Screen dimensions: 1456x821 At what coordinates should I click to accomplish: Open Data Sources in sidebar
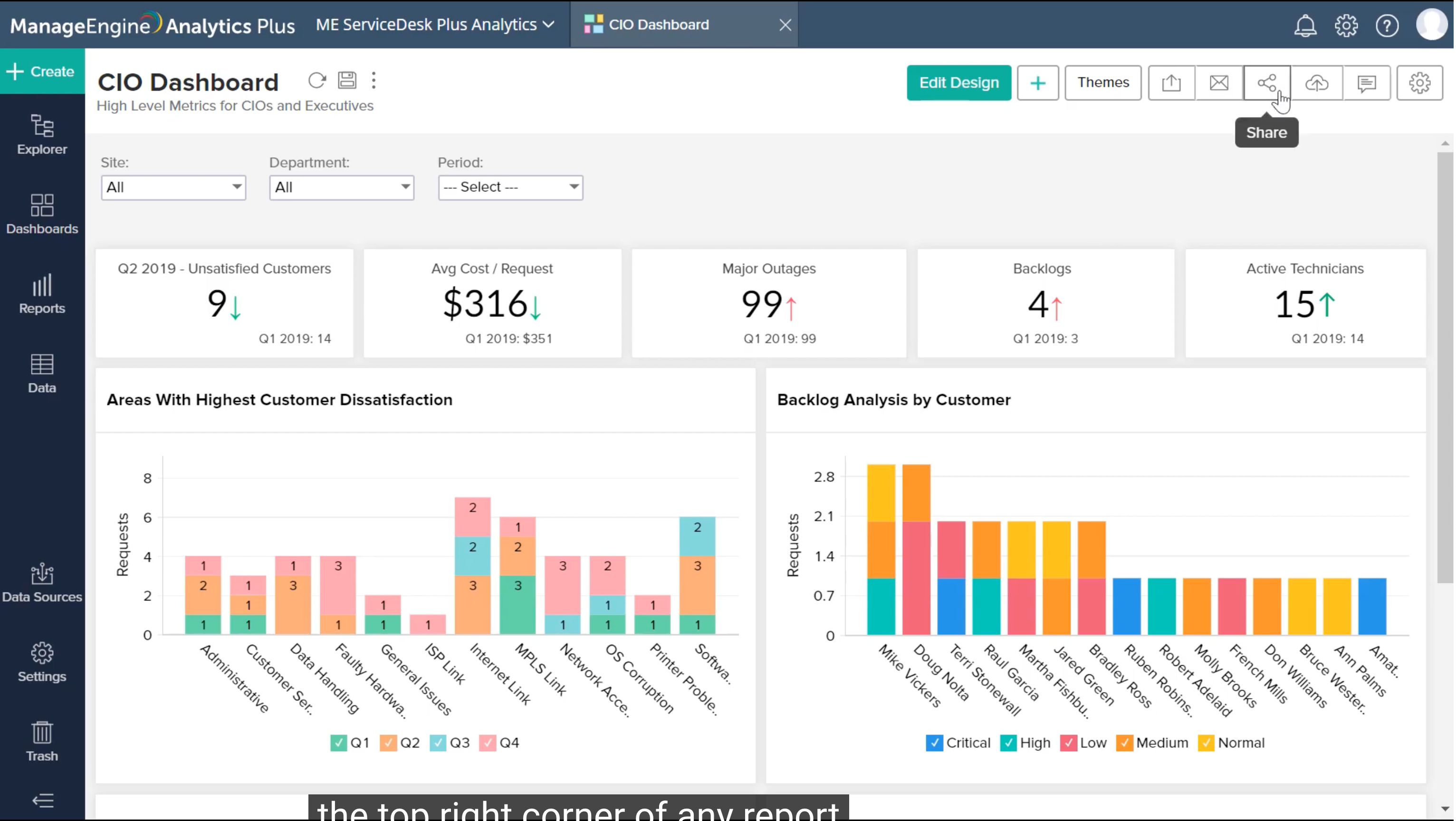(42, 583)
